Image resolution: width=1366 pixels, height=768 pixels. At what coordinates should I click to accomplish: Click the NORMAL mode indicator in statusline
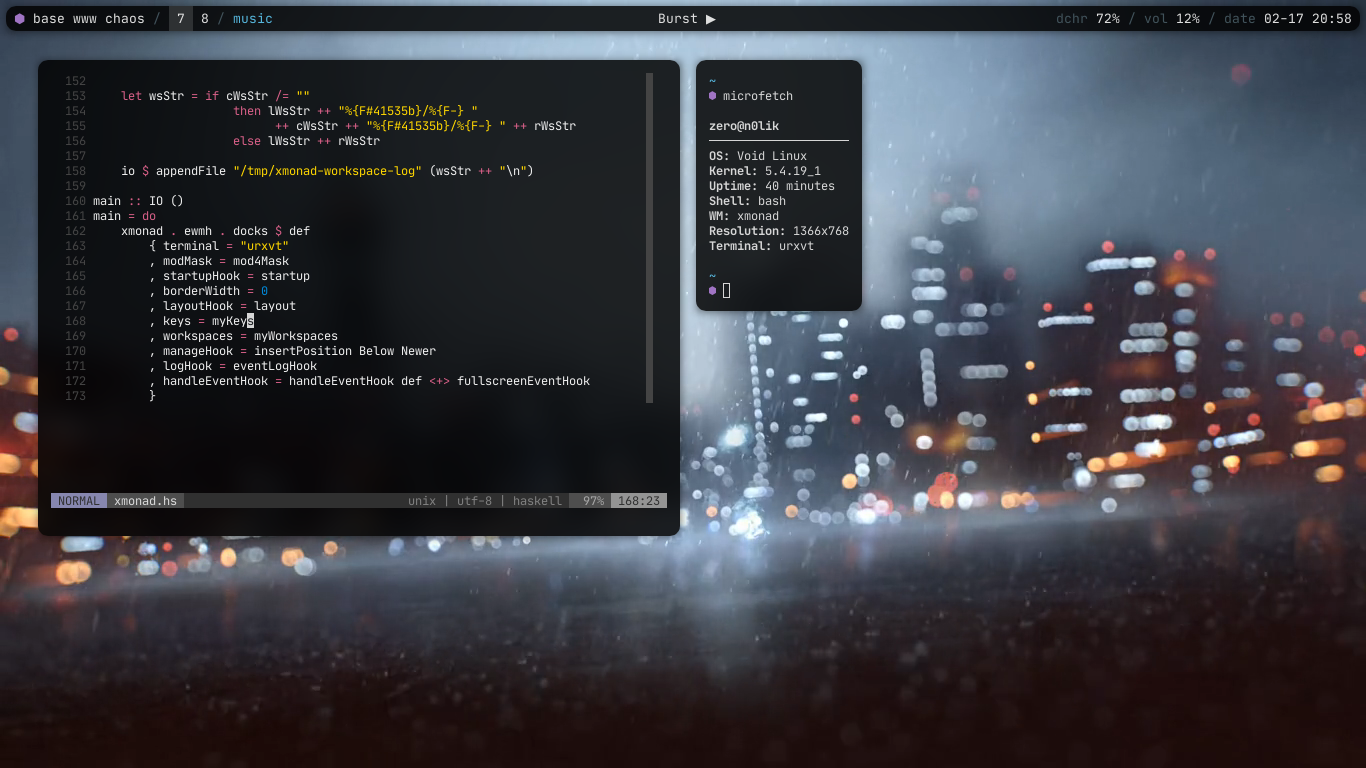point(79,501)
